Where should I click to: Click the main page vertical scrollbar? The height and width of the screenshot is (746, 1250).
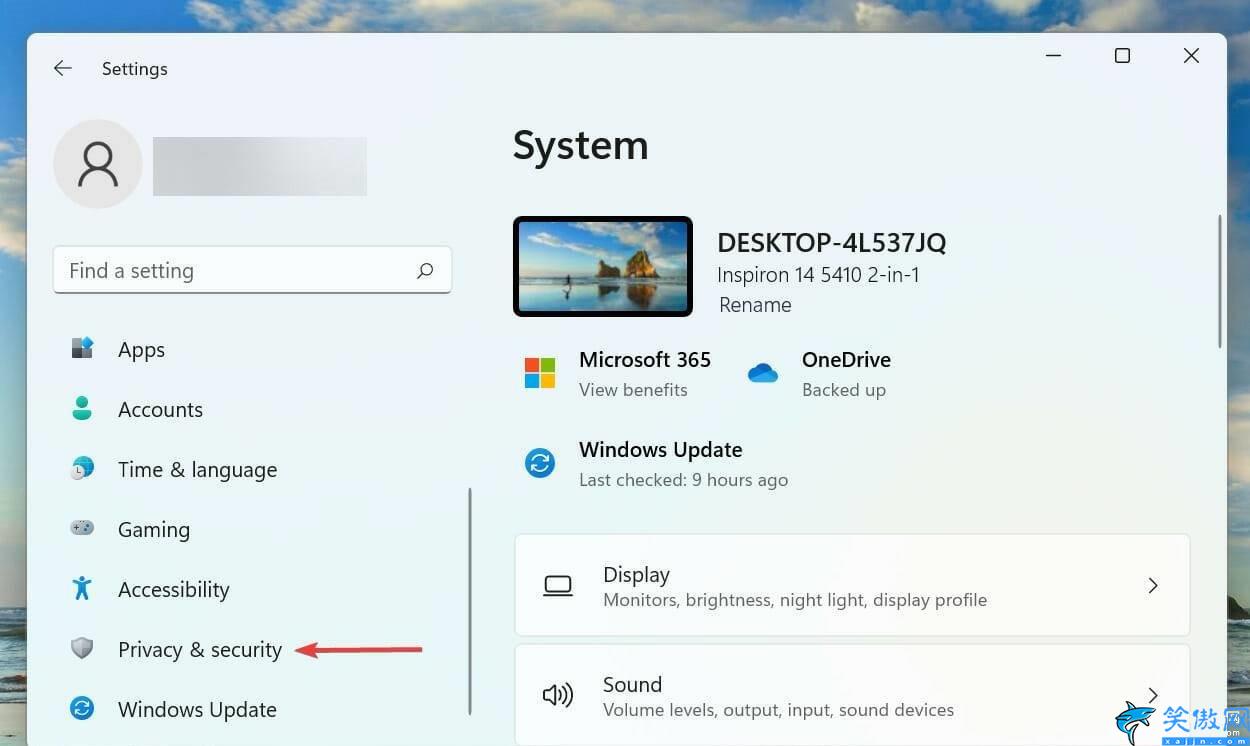[1220, 282]
